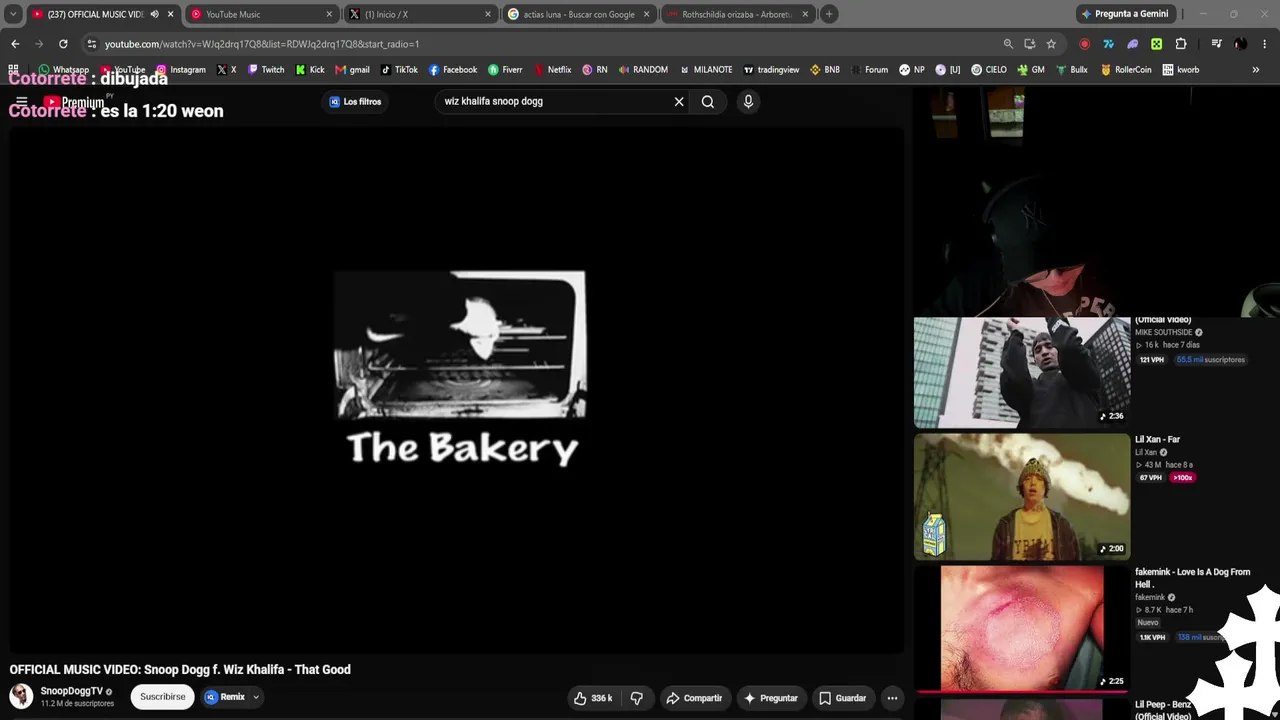Image resolution: width=1280 pixels, height=720 pixels.
Task: Open the SnoopDoggTV channel name
Action: pos(72,691)
